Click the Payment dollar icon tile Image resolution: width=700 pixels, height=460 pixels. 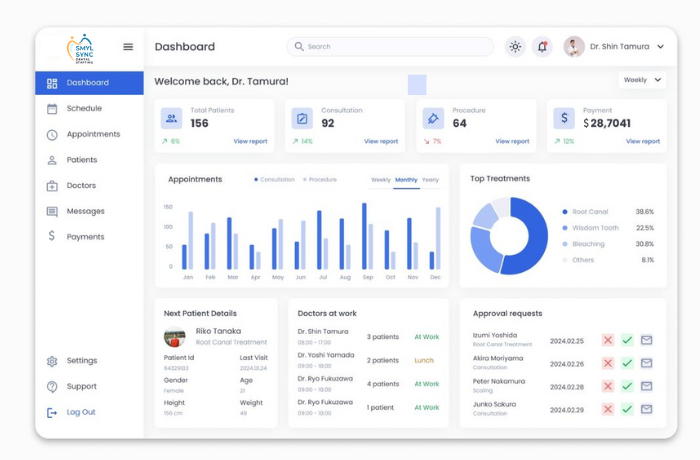point(564,118)
